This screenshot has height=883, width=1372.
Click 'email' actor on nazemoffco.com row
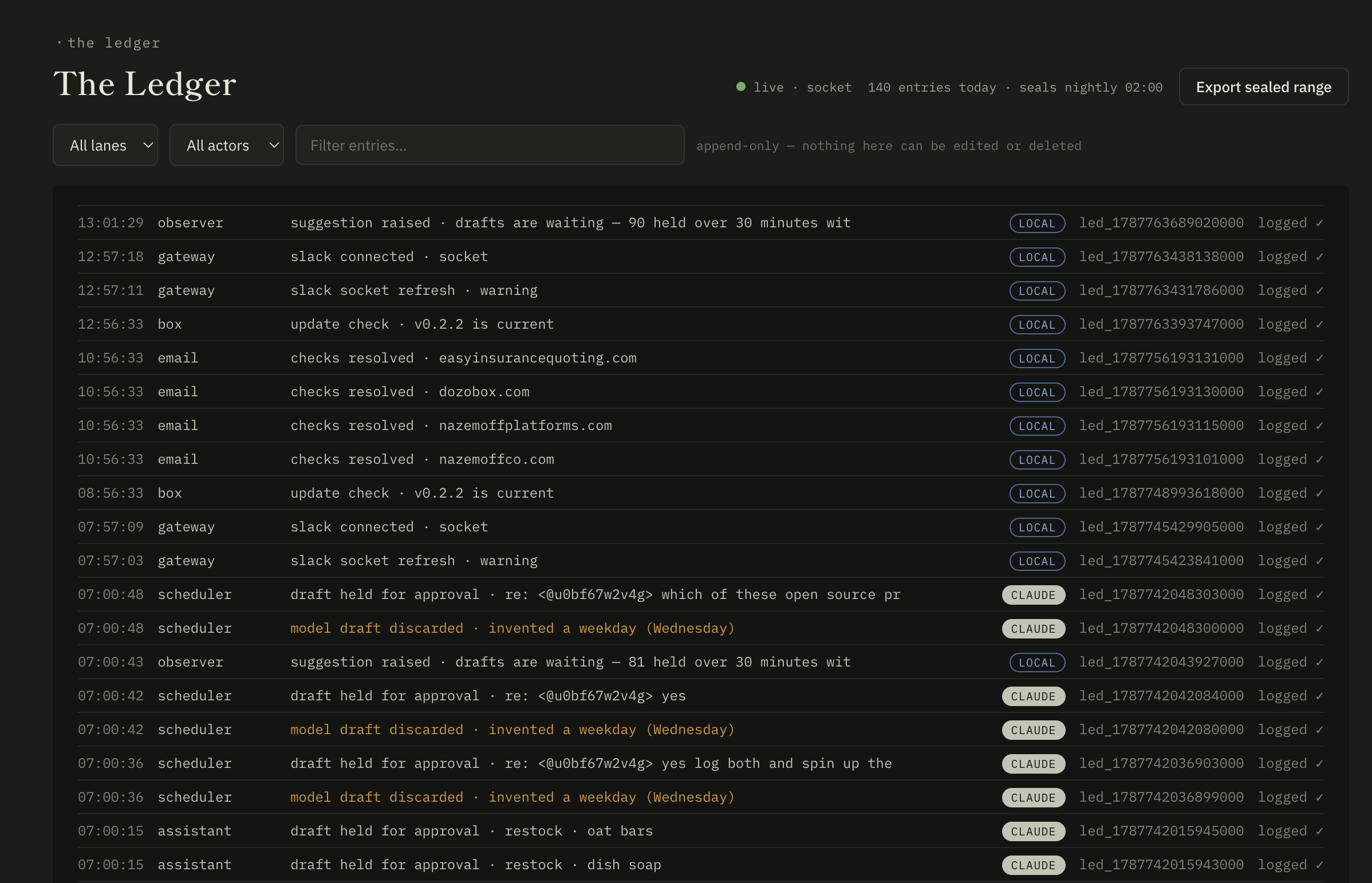click(x=178, y=459)
